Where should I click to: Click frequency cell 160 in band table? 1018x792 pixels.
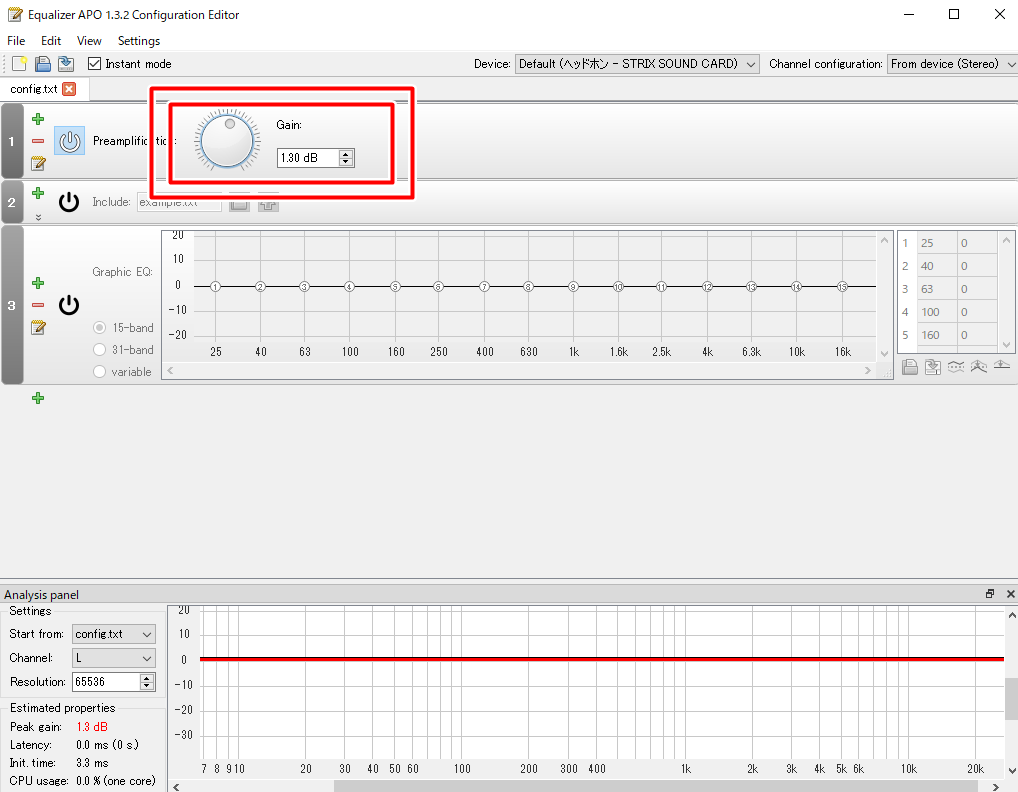[937, 335]
